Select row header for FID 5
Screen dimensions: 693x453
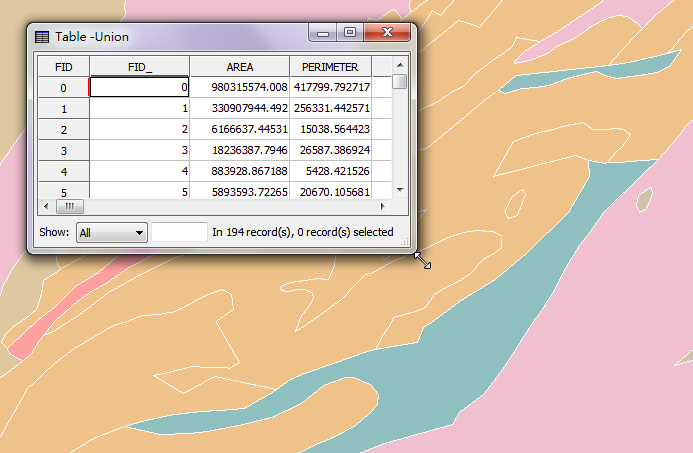coord(64,190)
